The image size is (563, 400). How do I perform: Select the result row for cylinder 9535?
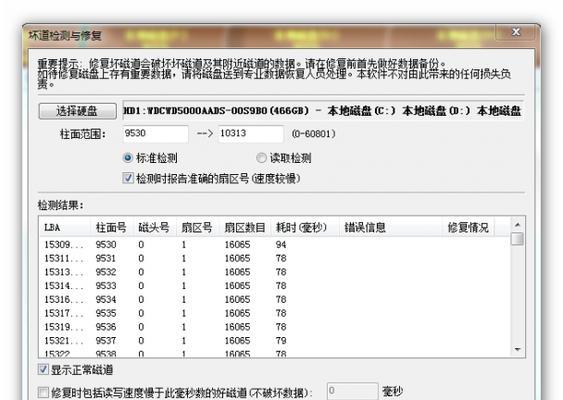pos(275,313)
